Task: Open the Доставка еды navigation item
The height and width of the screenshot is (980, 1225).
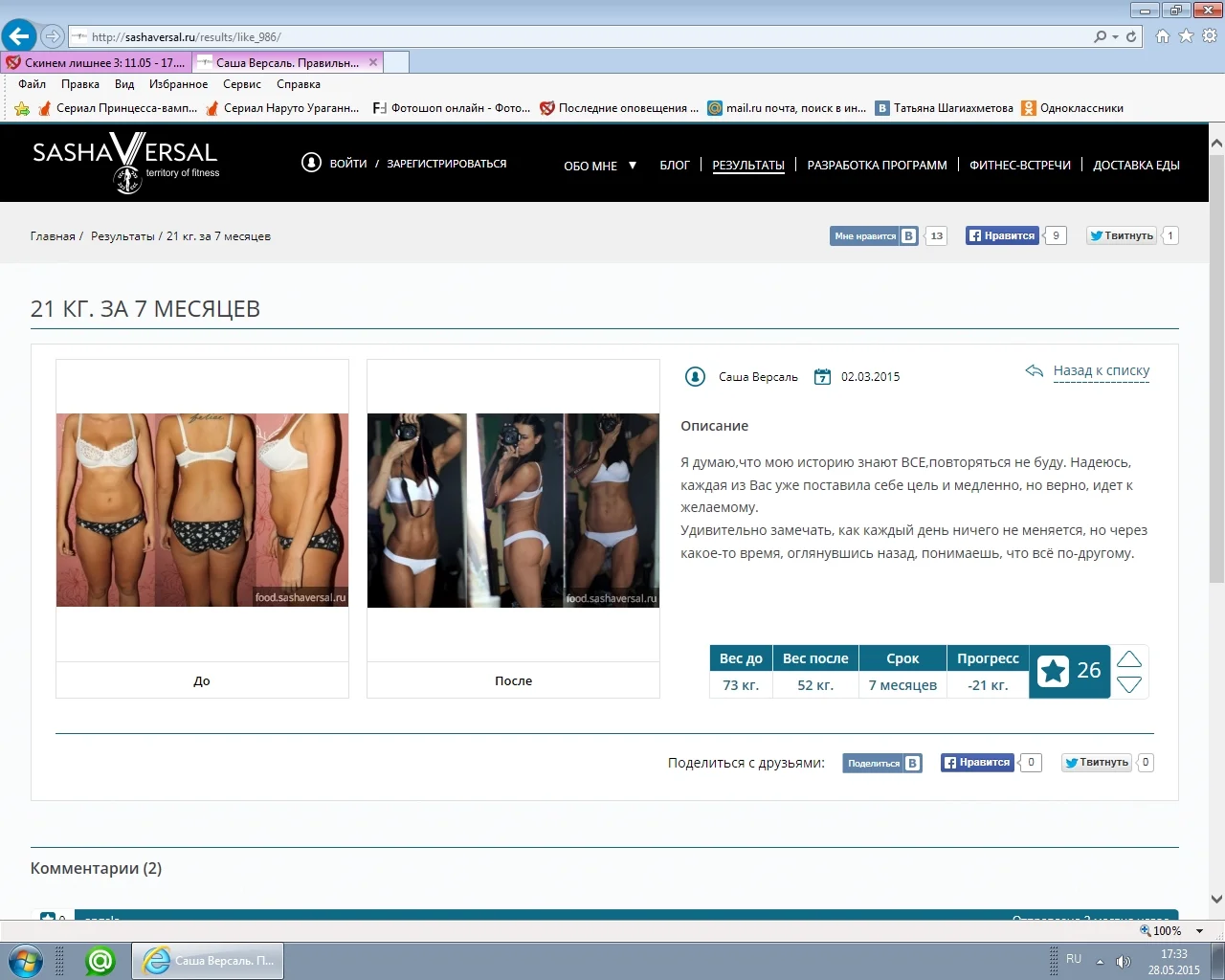Action: (1136, 166)
